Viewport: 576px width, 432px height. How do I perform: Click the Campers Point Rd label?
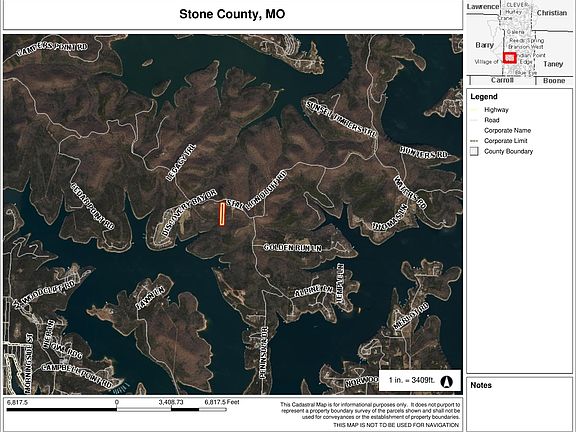(52, 48)
